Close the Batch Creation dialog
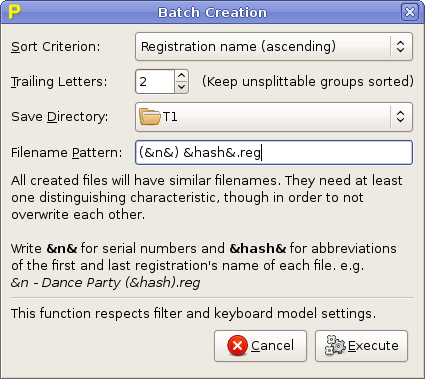 pyautogui.click(x=410, y=12)
